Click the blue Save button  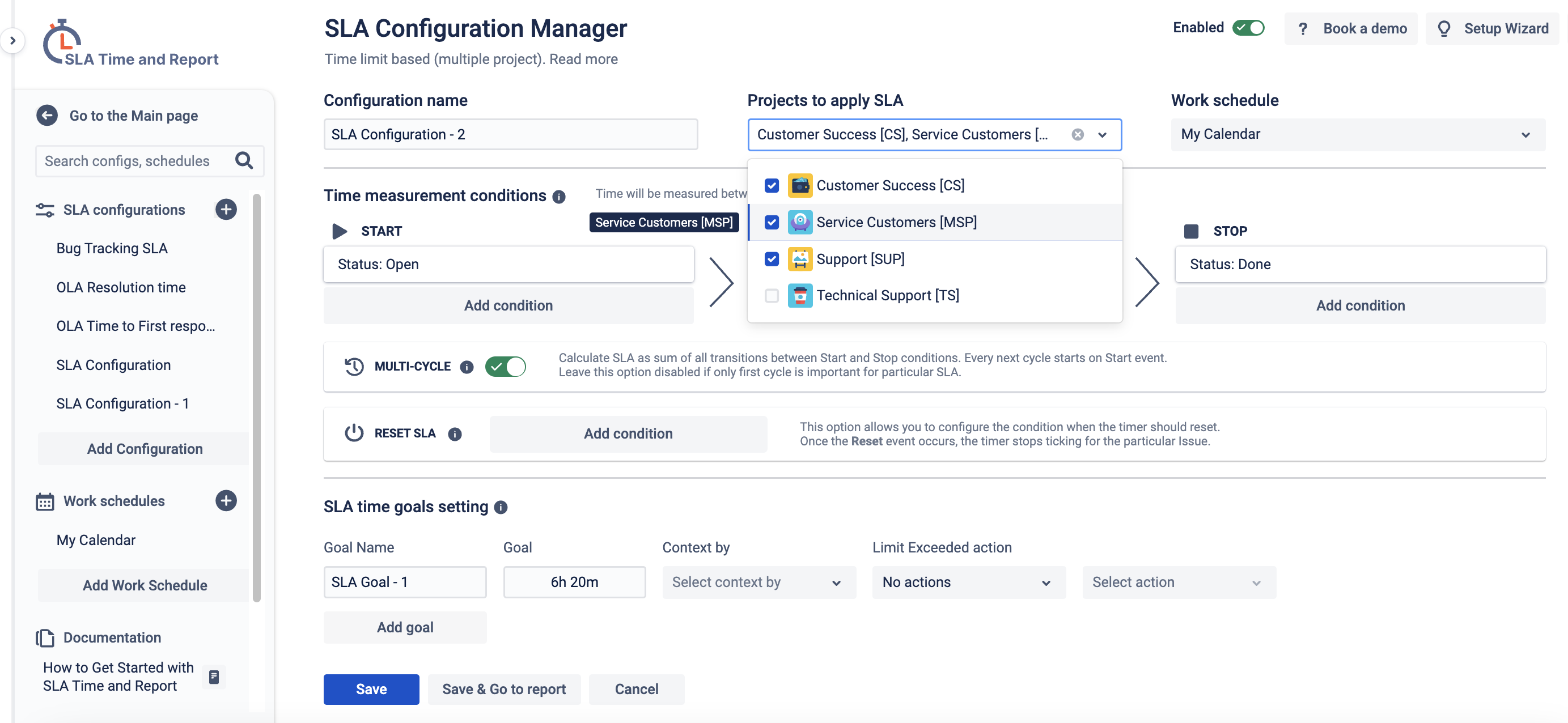click(371, 689)
